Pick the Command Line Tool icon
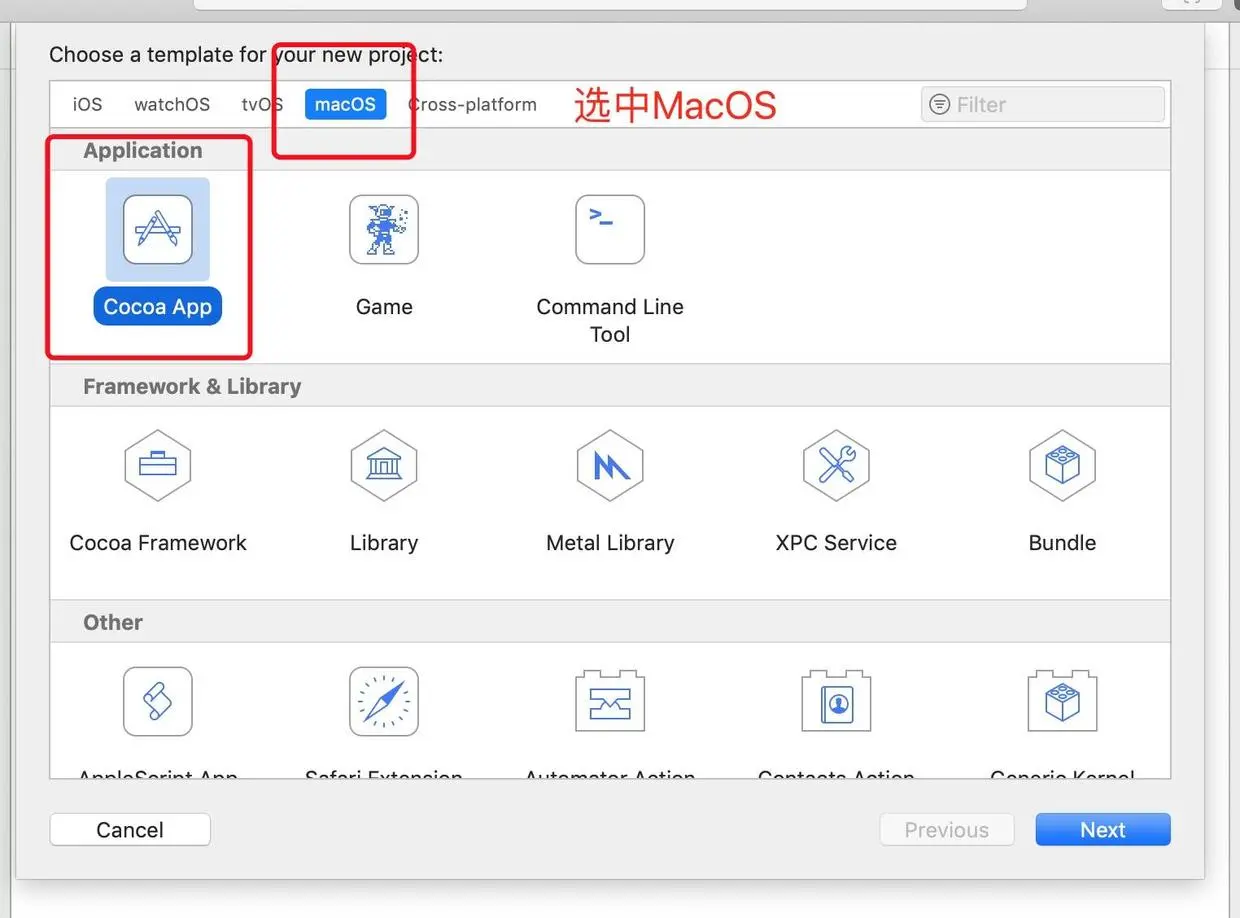The width and height of the screenshot is (1240, 918). click(610, 230)
